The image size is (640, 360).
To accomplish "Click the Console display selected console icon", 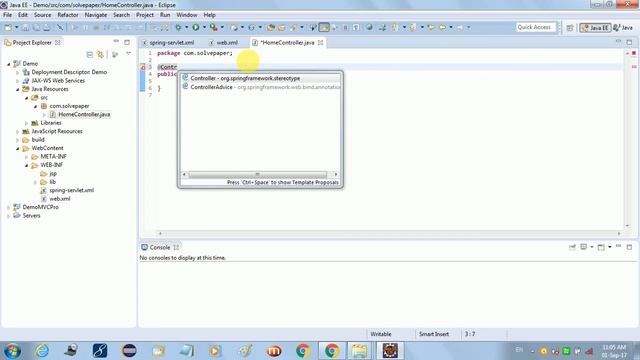I will click(584, 247).
